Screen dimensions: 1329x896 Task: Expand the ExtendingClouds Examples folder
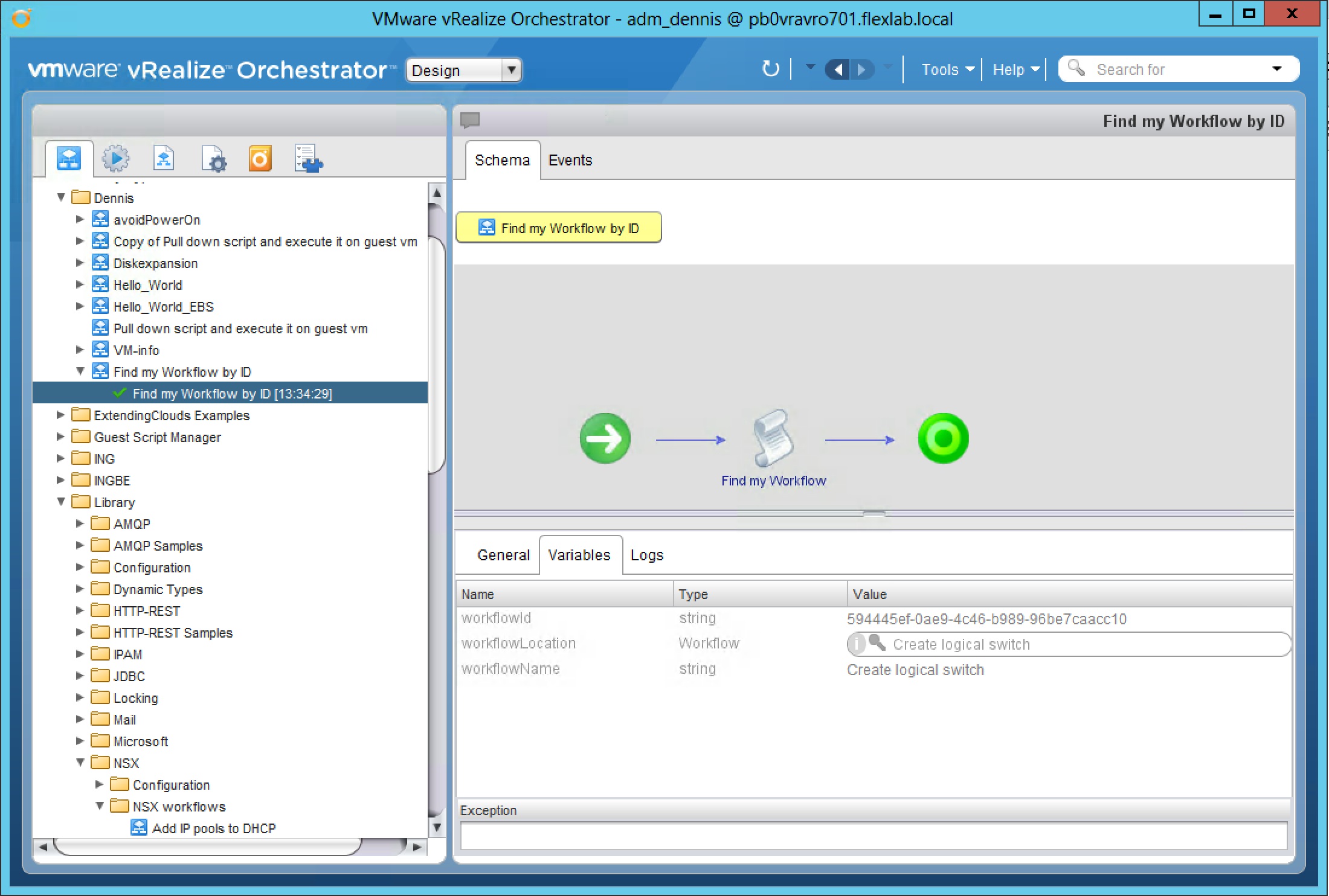pos(60,415)
